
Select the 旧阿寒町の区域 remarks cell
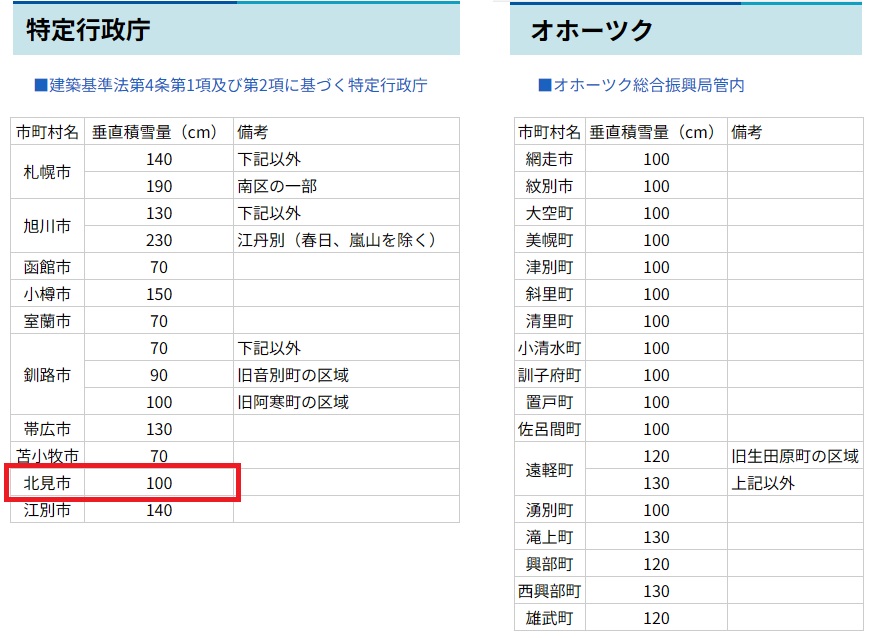(x=293, y=402)
